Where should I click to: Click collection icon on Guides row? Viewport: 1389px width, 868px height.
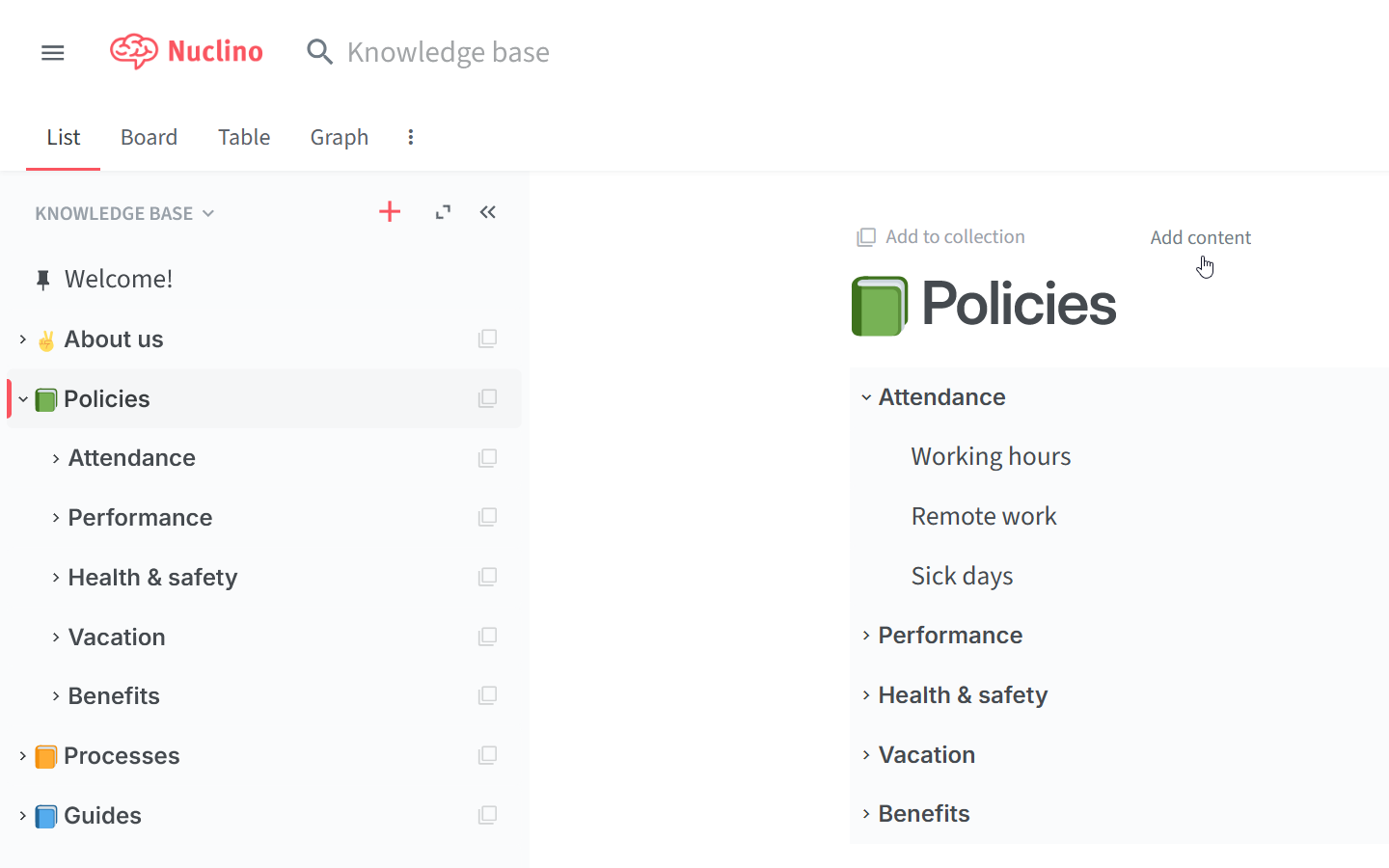click(488, 815)
